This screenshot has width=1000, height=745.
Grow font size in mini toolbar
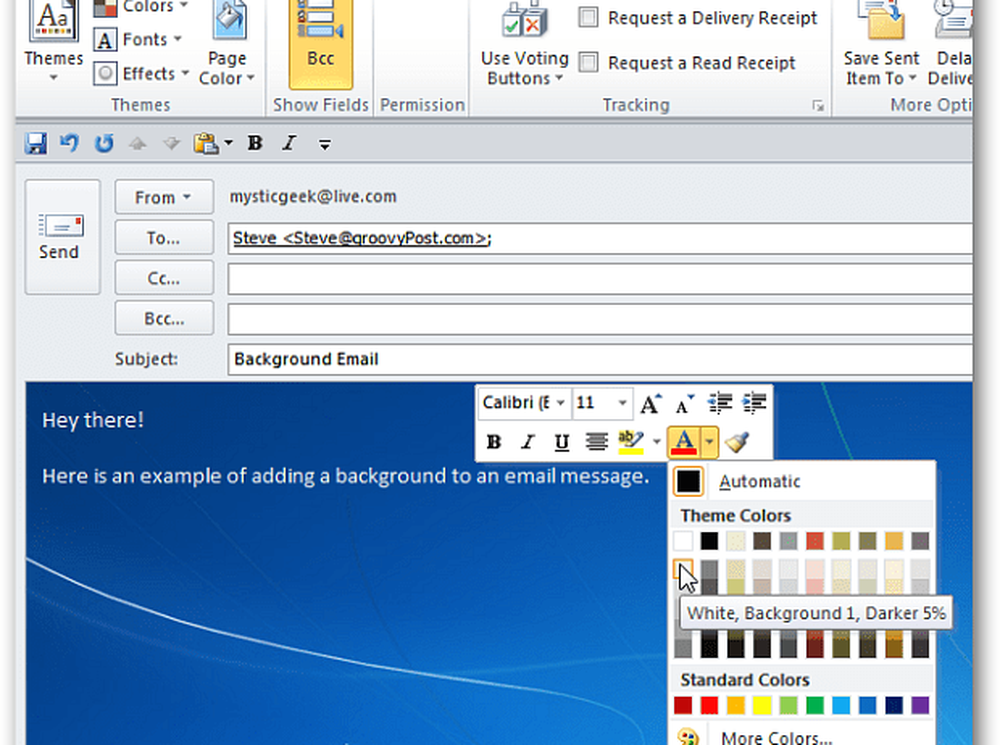coord(651,404)
